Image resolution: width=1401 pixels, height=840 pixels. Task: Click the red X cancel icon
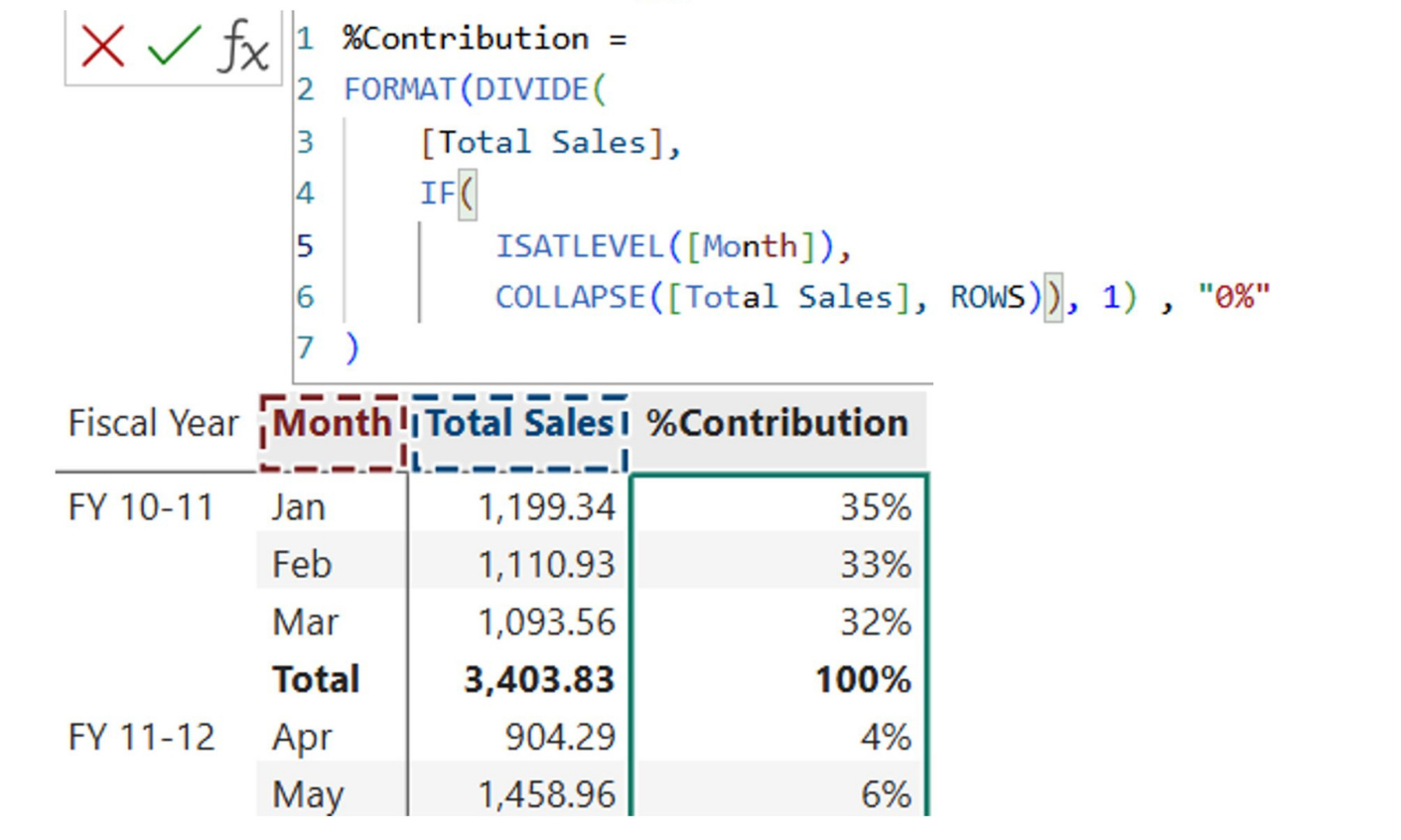[103, 47]
